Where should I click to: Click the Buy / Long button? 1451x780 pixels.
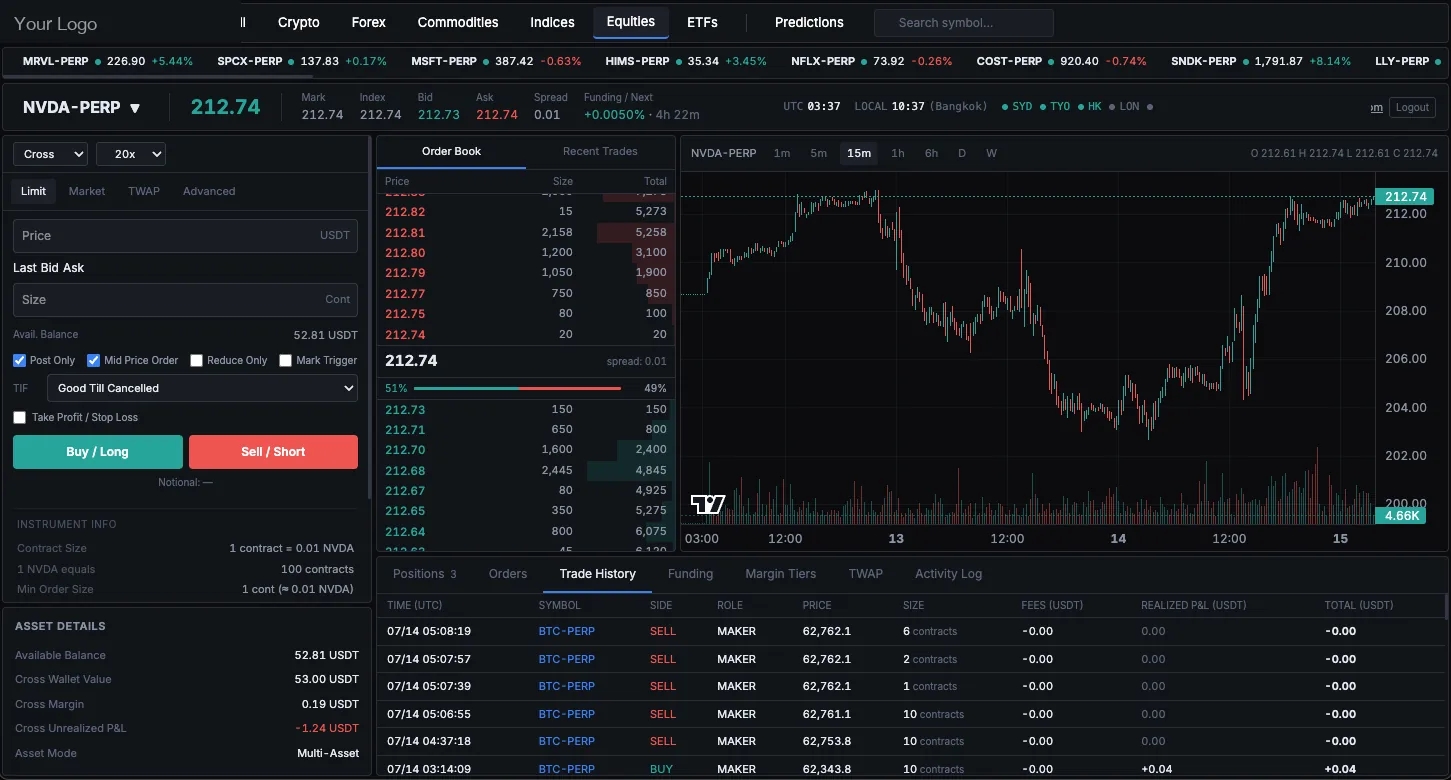tap(98, 452)
